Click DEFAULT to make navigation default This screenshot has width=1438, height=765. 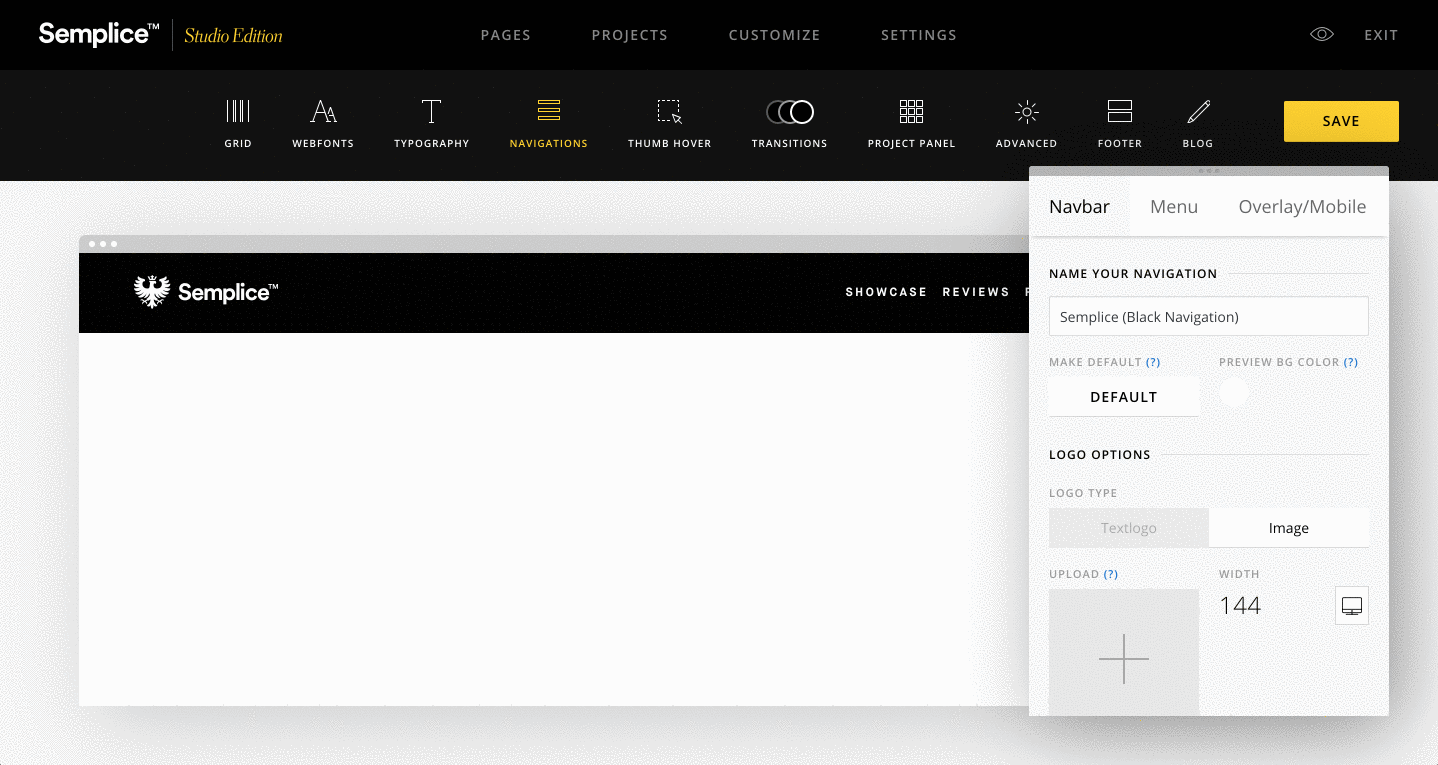pyautogui.click(x=1123, y=396)
